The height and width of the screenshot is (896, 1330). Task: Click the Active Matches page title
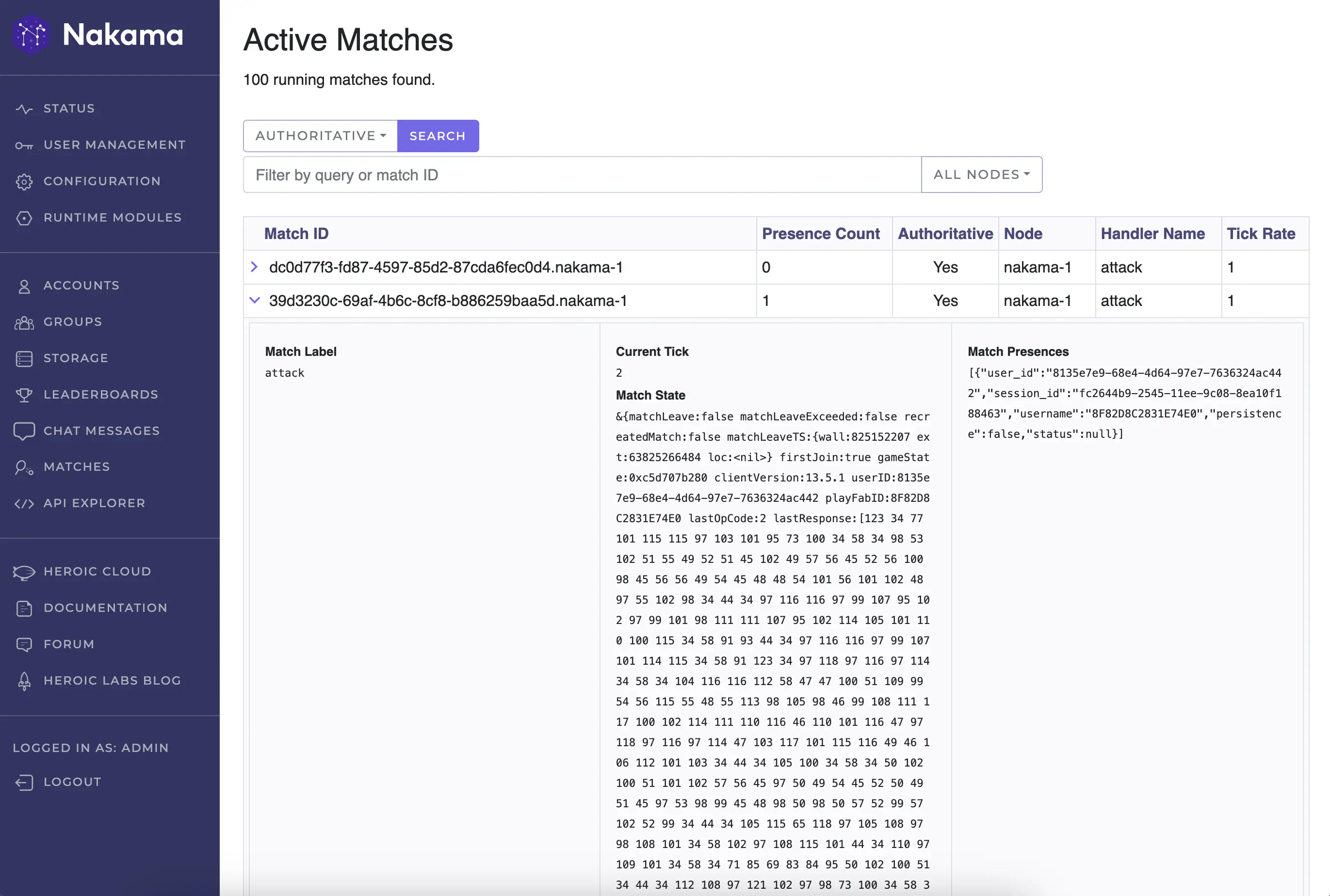click(x=348, y=40)
